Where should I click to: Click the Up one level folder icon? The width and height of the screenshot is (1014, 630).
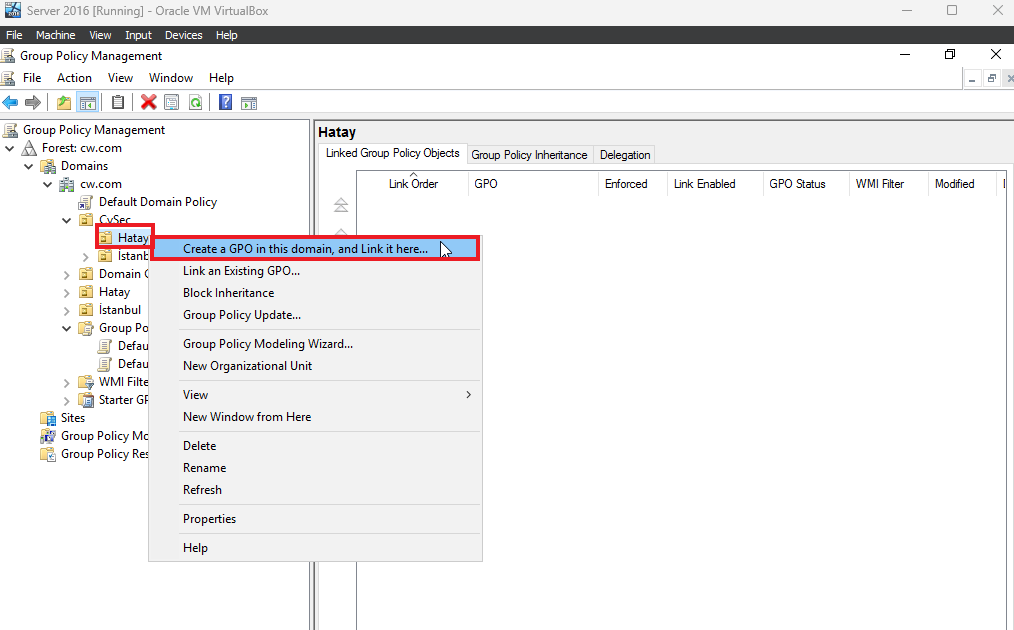[63, 102]
